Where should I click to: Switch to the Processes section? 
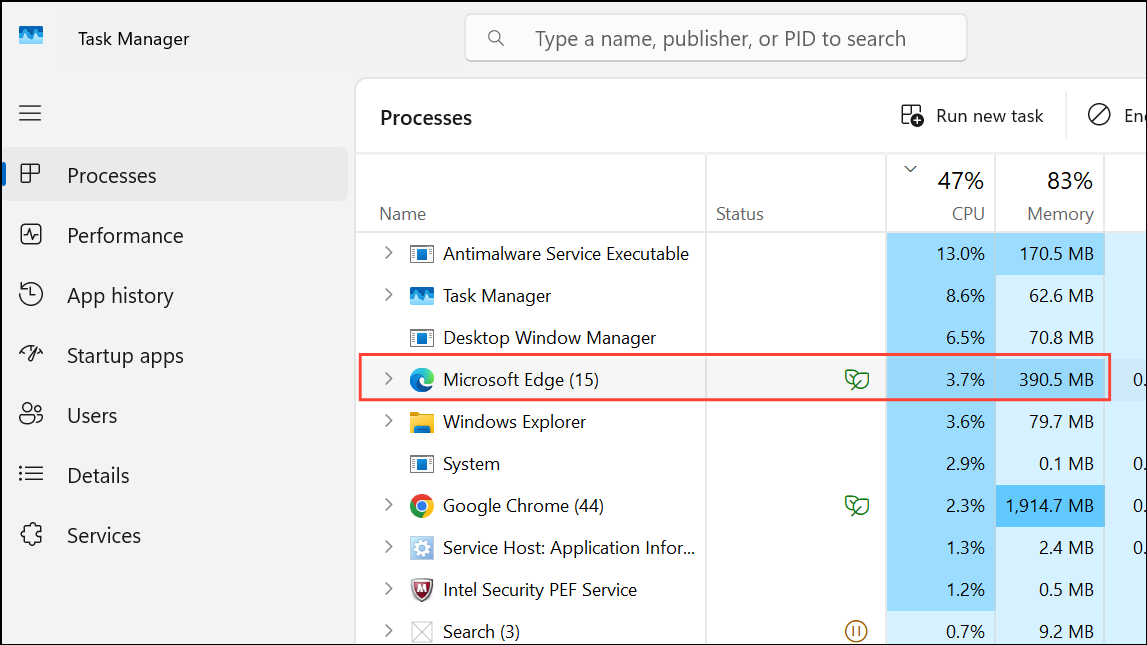pos(111,174)
